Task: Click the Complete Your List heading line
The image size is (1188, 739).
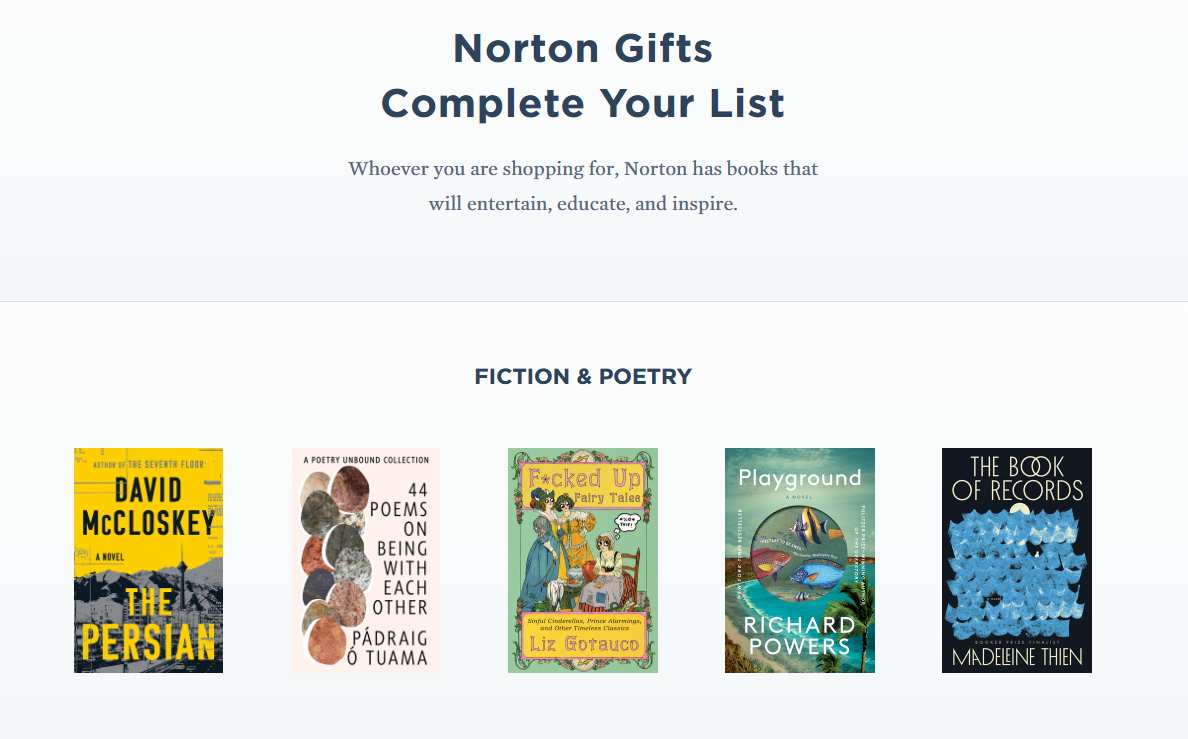Action: [583, 103]
